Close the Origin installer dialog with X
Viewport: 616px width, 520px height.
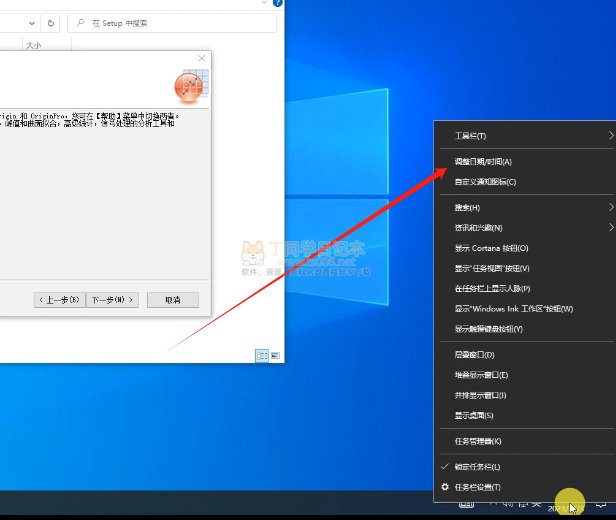pos(201,59)
